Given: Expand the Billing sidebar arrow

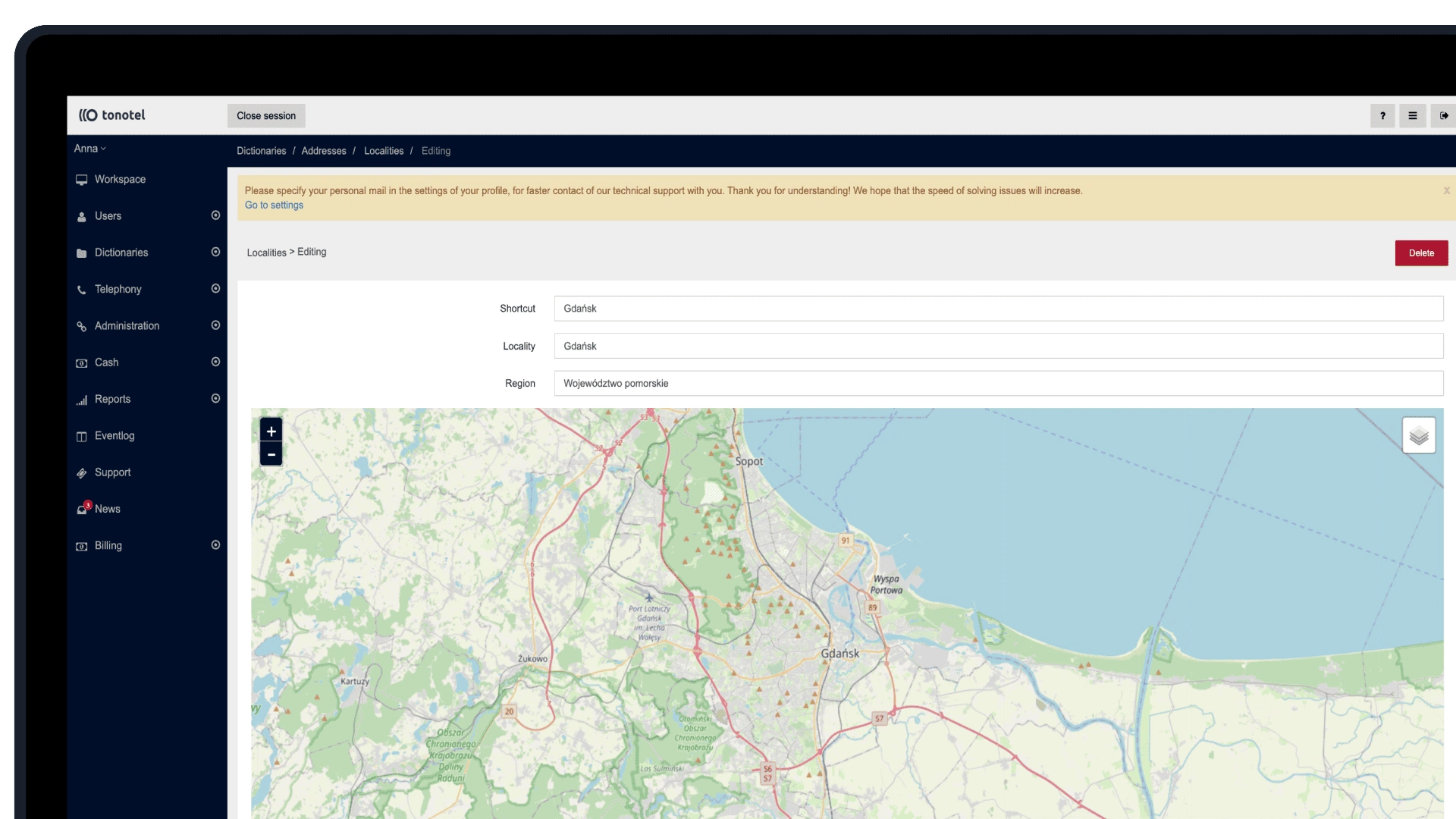Looking at the screenshot, I should 215,545.
